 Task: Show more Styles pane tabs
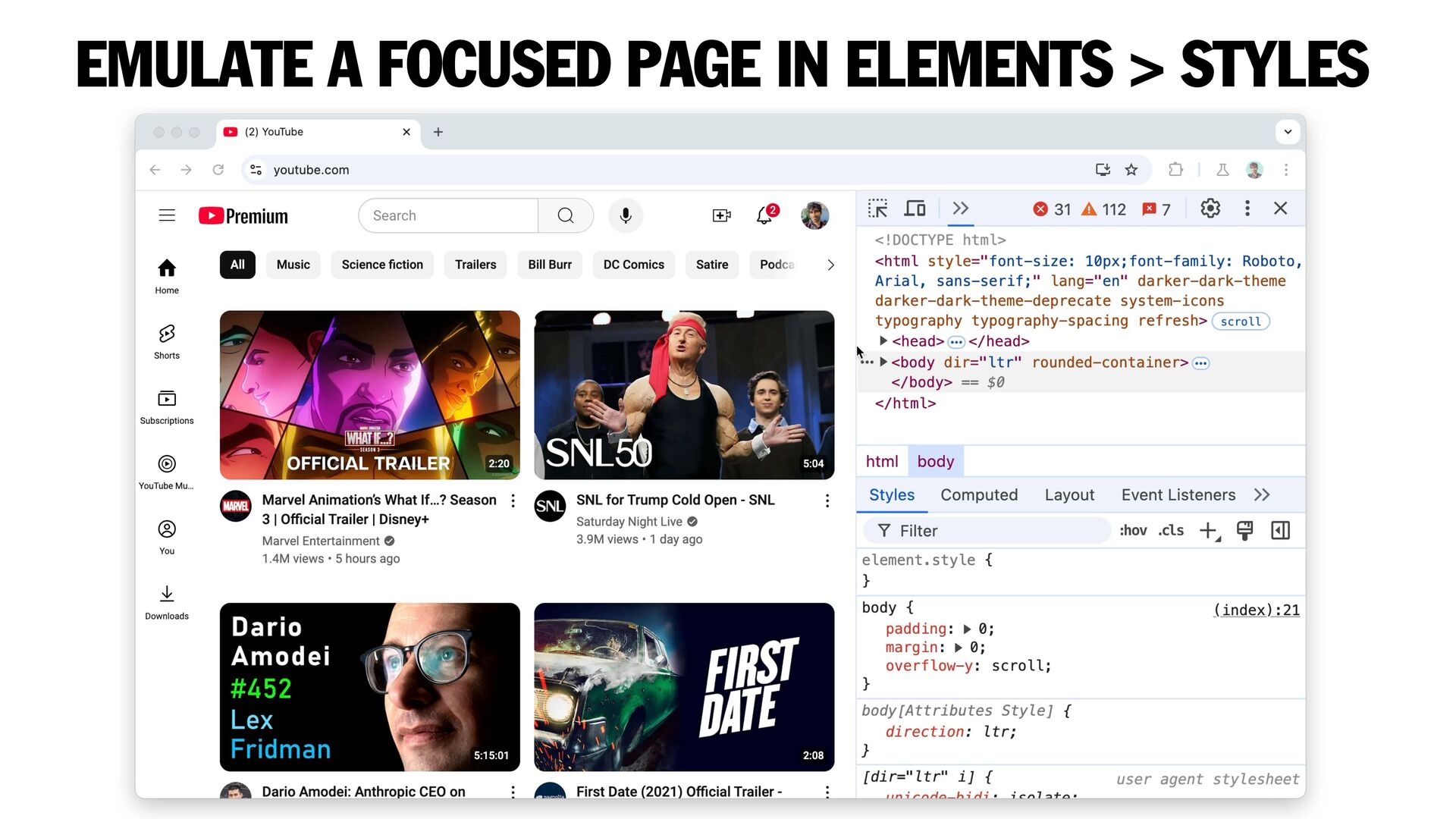(x=1262, y=495)
